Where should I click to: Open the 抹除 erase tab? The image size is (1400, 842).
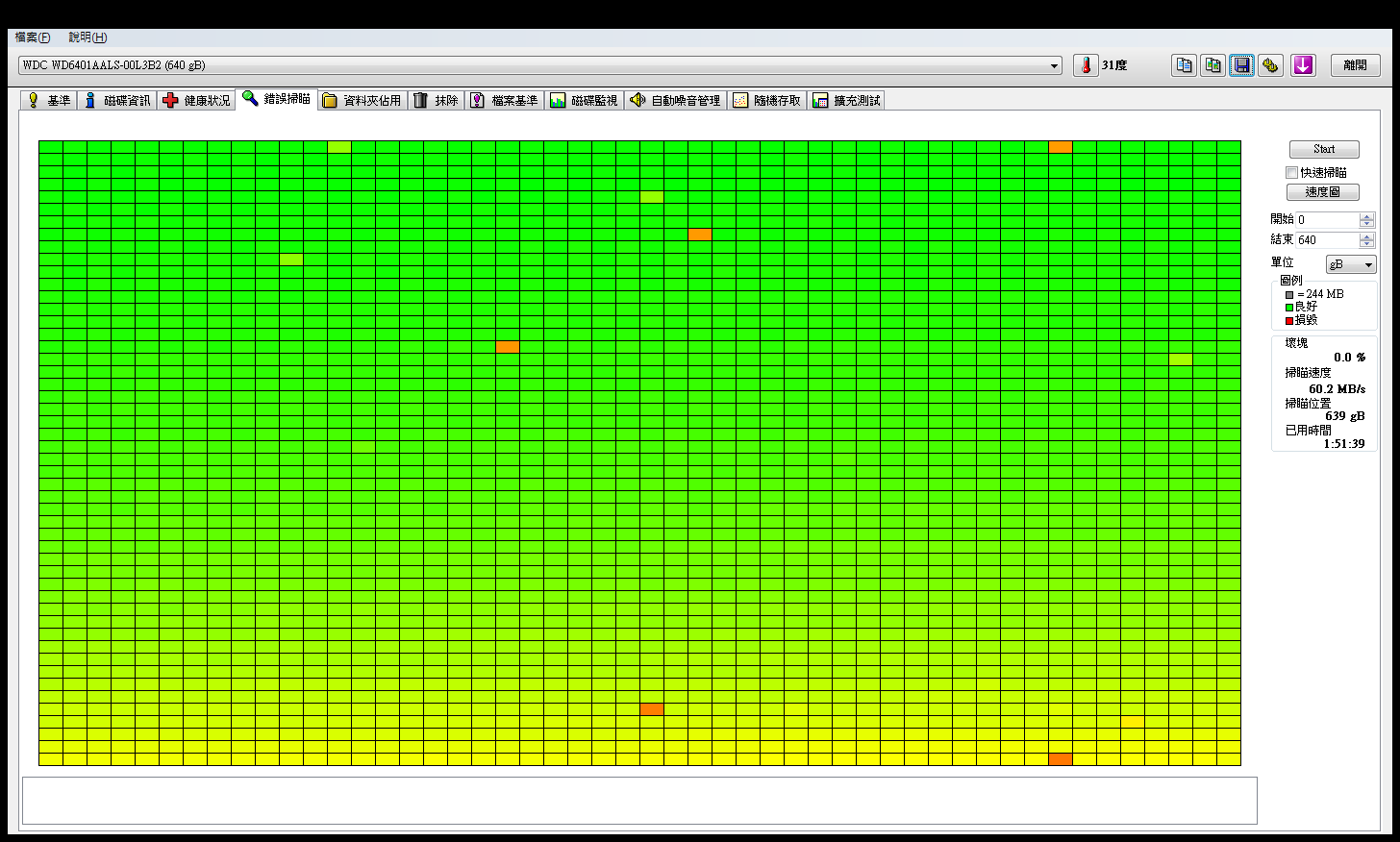tap(436, 100)
